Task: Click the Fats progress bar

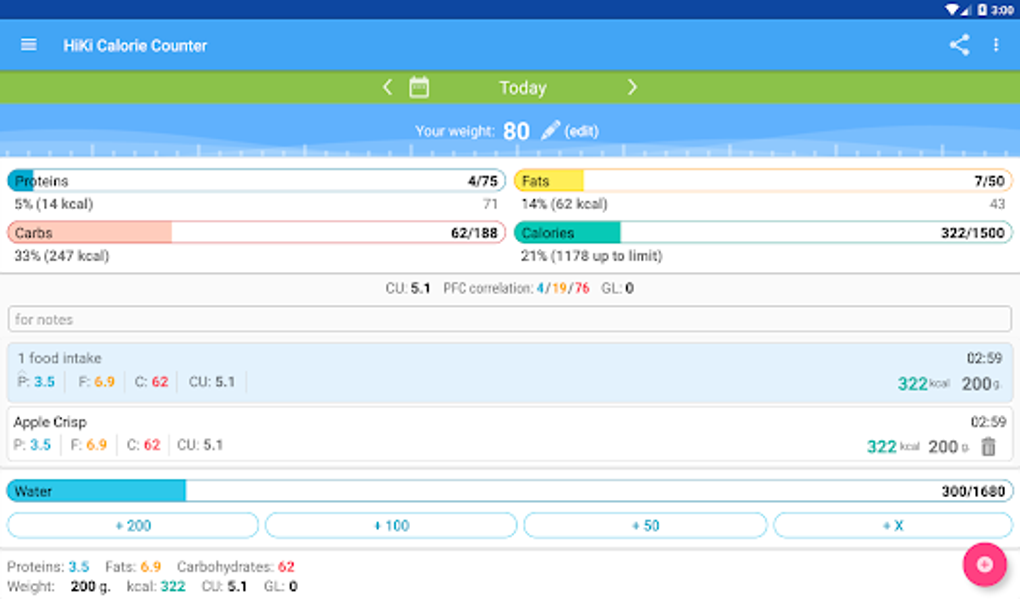Action: point(764,181)
